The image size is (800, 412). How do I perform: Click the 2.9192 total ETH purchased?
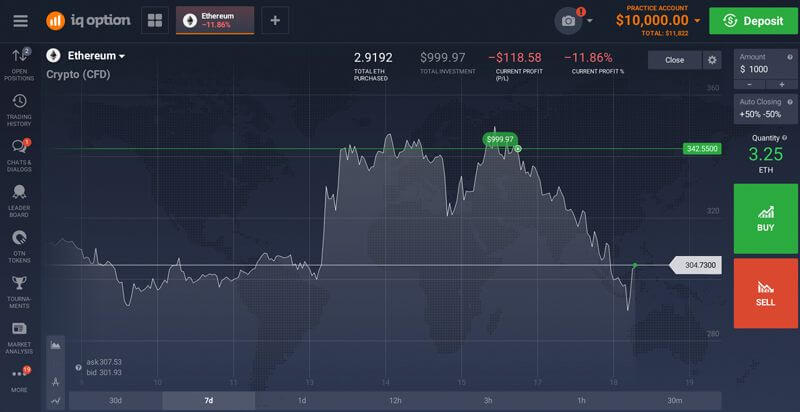point(373,58)
